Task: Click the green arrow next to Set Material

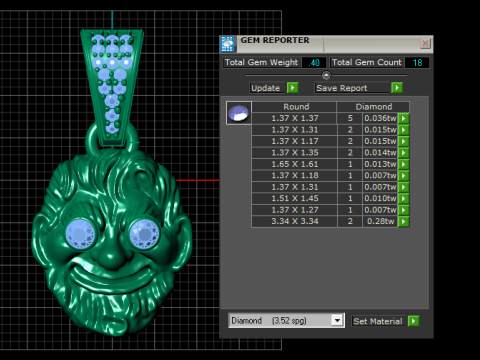Action: pos(413,321)
